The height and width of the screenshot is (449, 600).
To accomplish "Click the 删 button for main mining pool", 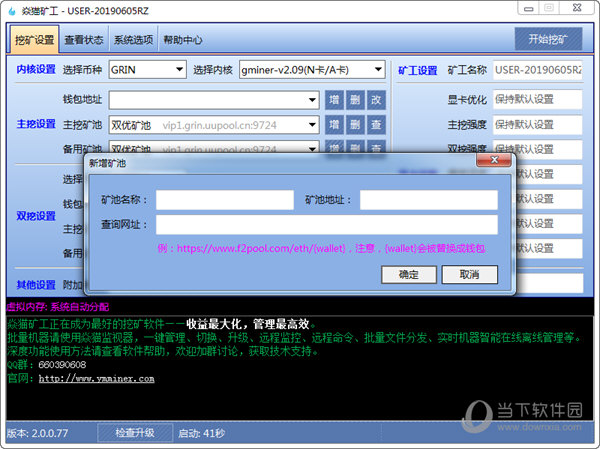I will coord(356,125).
